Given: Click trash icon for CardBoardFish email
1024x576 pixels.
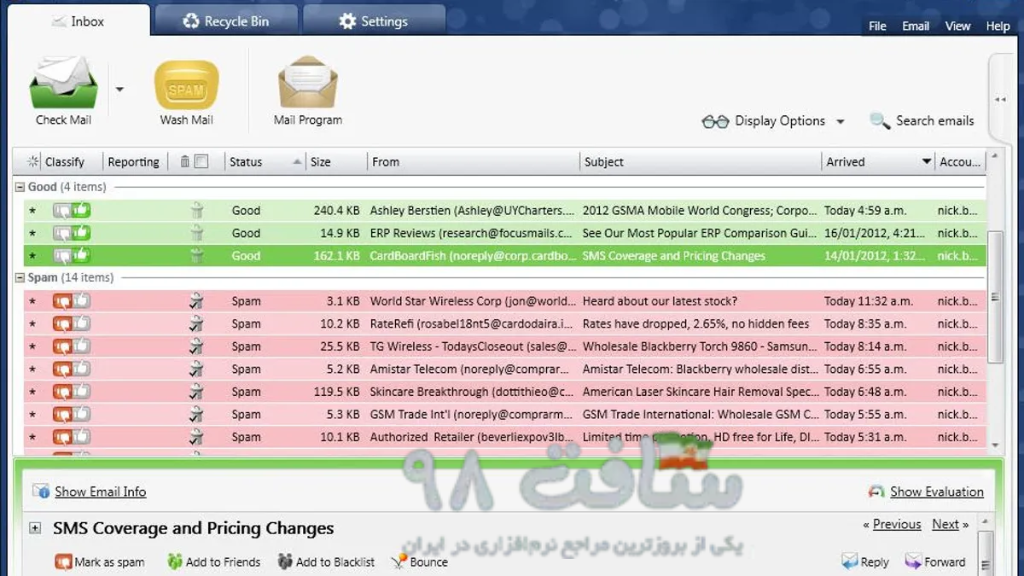Looking at the screenshot, I should point(197,255).
